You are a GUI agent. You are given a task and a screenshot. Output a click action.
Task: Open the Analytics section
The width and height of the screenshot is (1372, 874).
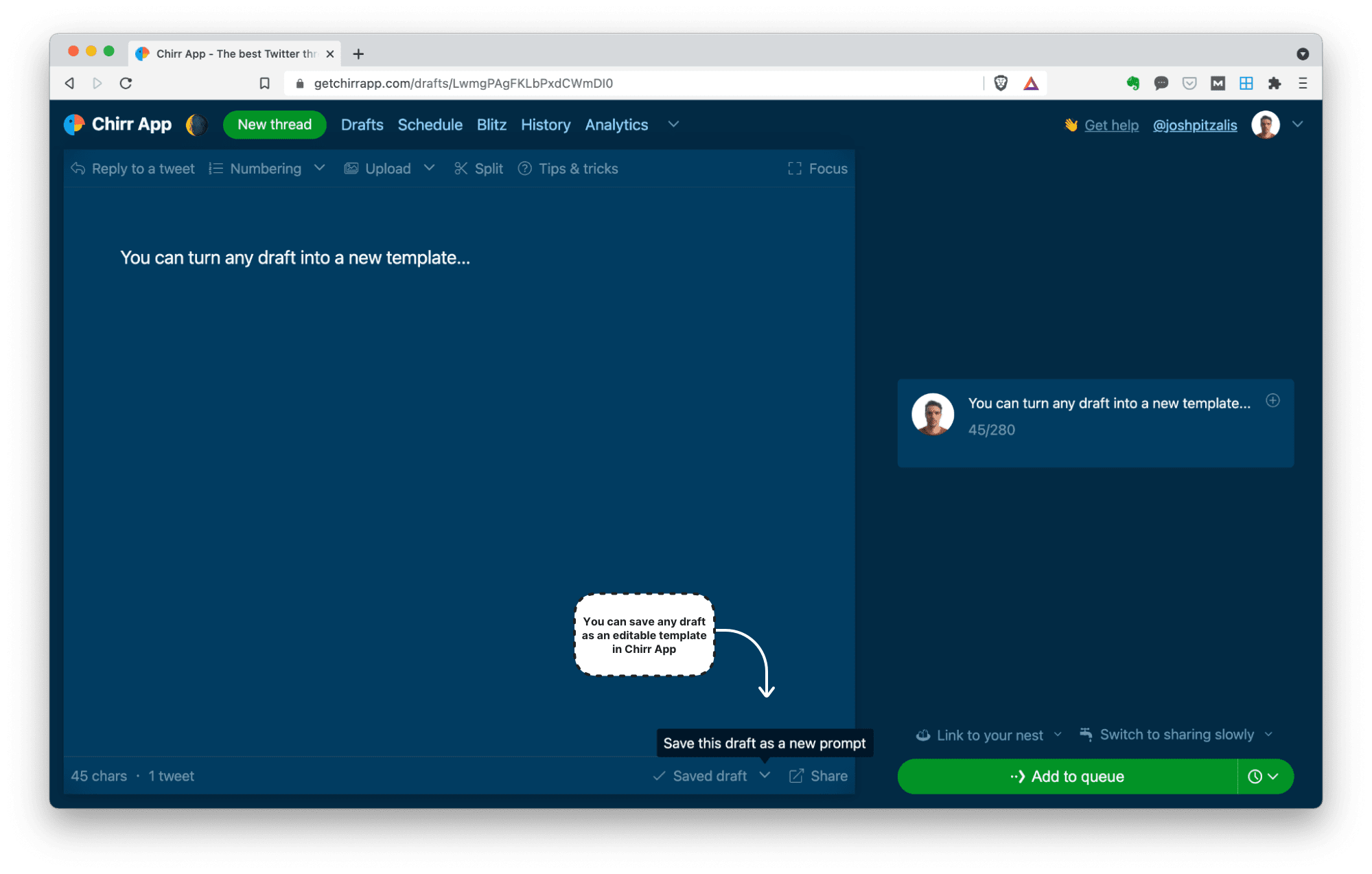click(616, 124)
